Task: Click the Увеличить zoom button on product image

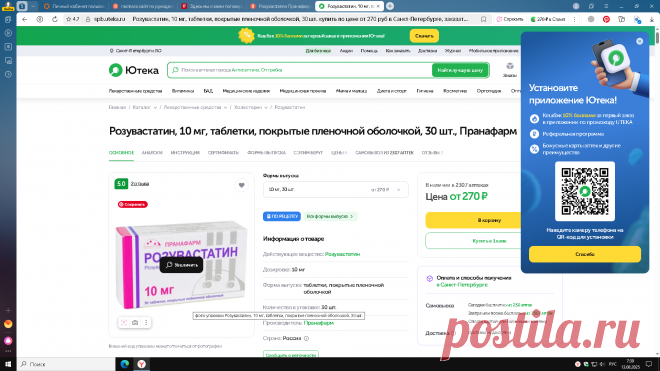Action: coord(181,265)
